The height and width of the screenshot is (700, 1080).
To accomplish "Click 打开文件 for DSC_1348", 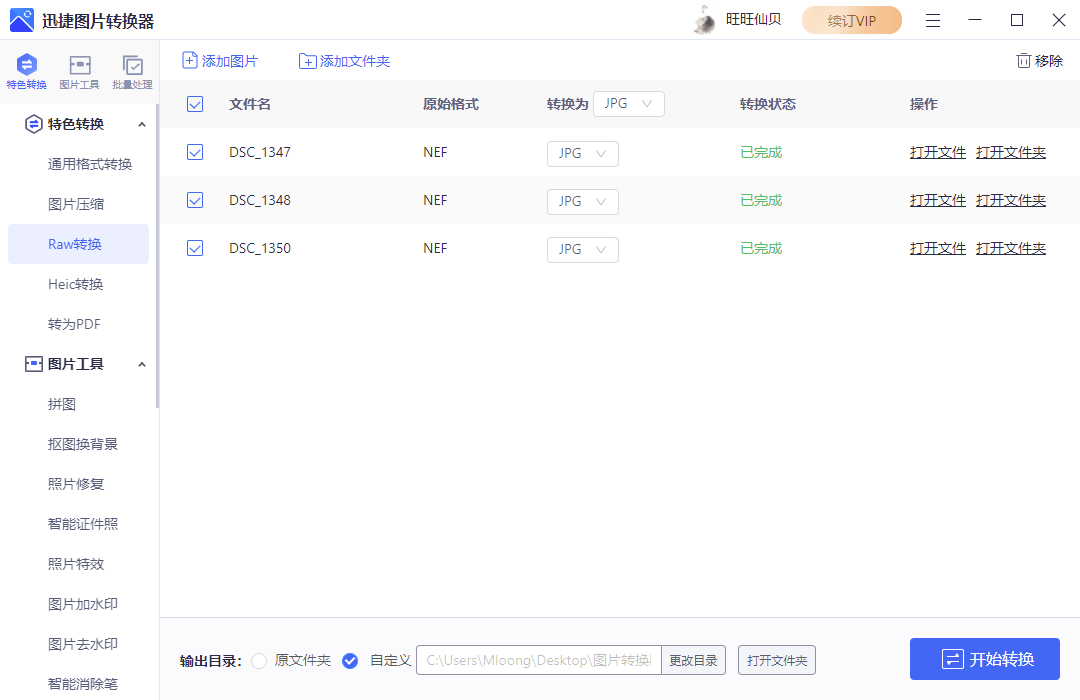I will [937, 200].
